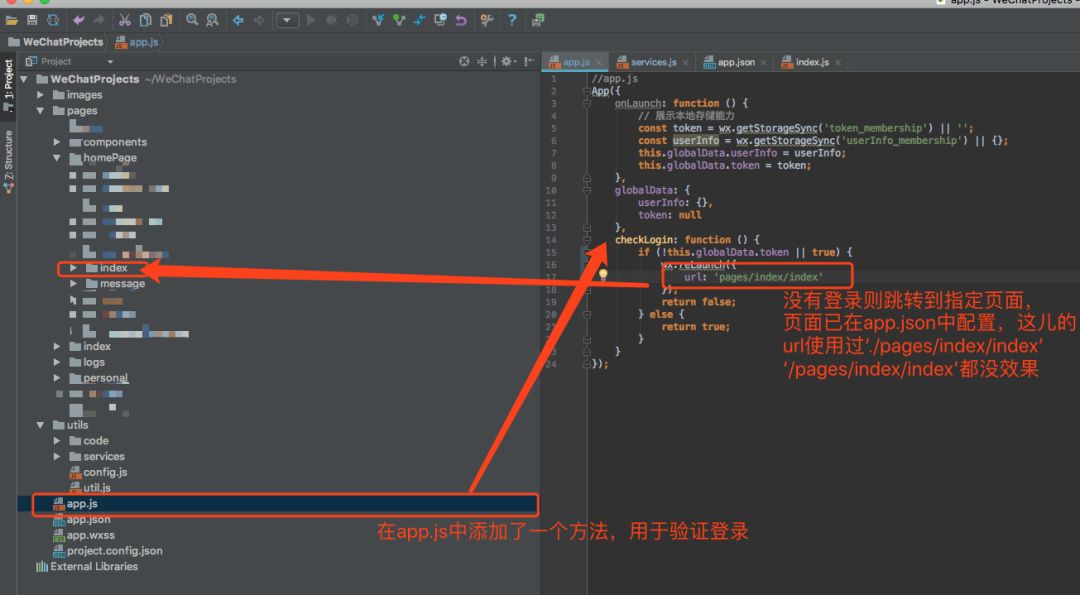Viewport: 1080px width, 595px height.
Task: Open the run configuration dropdown
Action: tap(287, 21)
